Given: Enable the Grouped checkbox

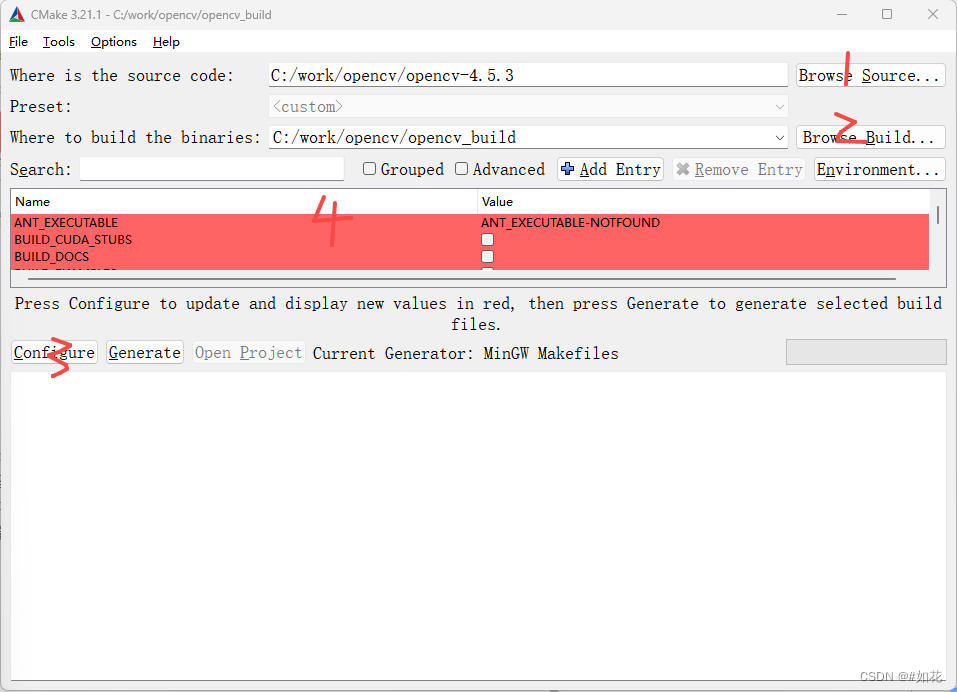Looking at the screenshot, I should click(x=369, y=169).
